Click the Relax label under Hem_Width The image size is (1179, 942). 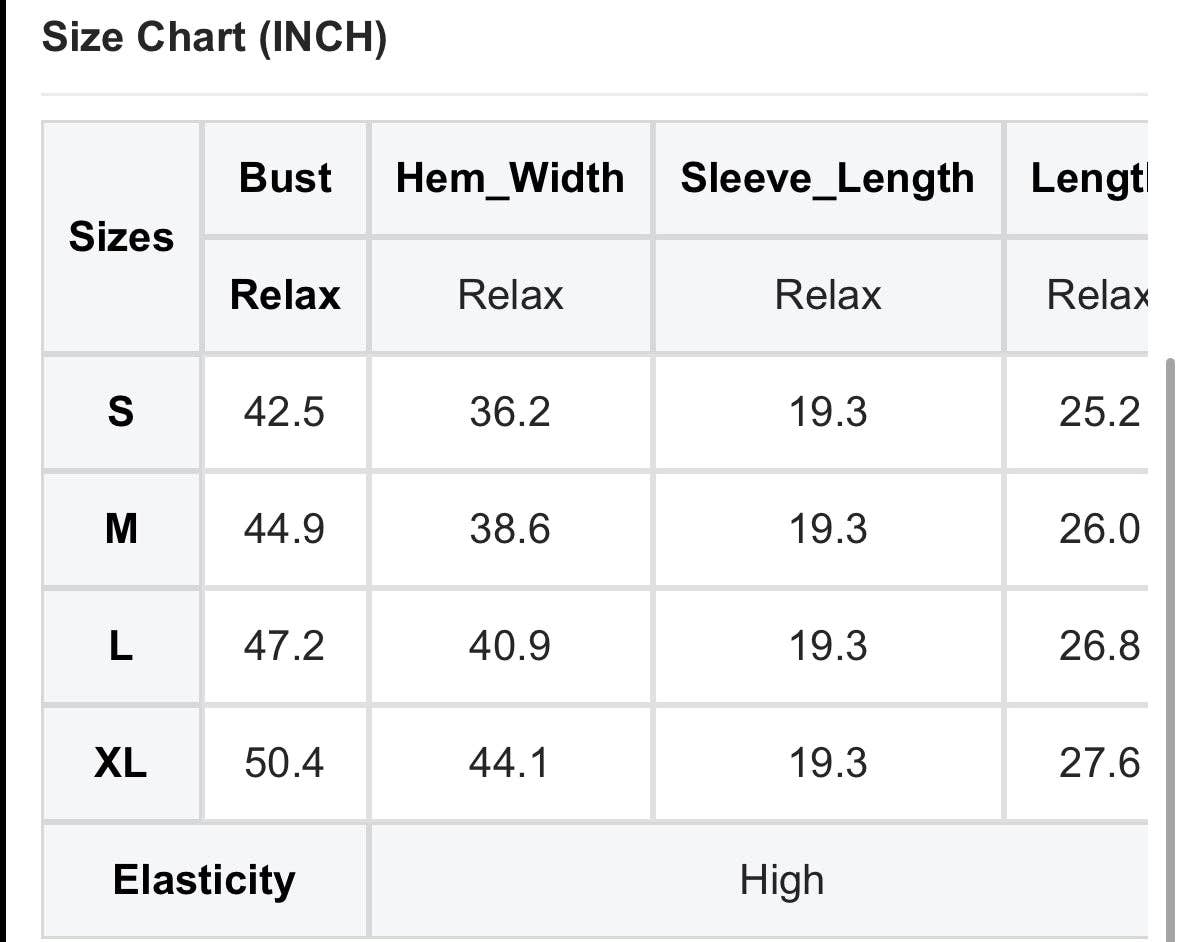511,295
